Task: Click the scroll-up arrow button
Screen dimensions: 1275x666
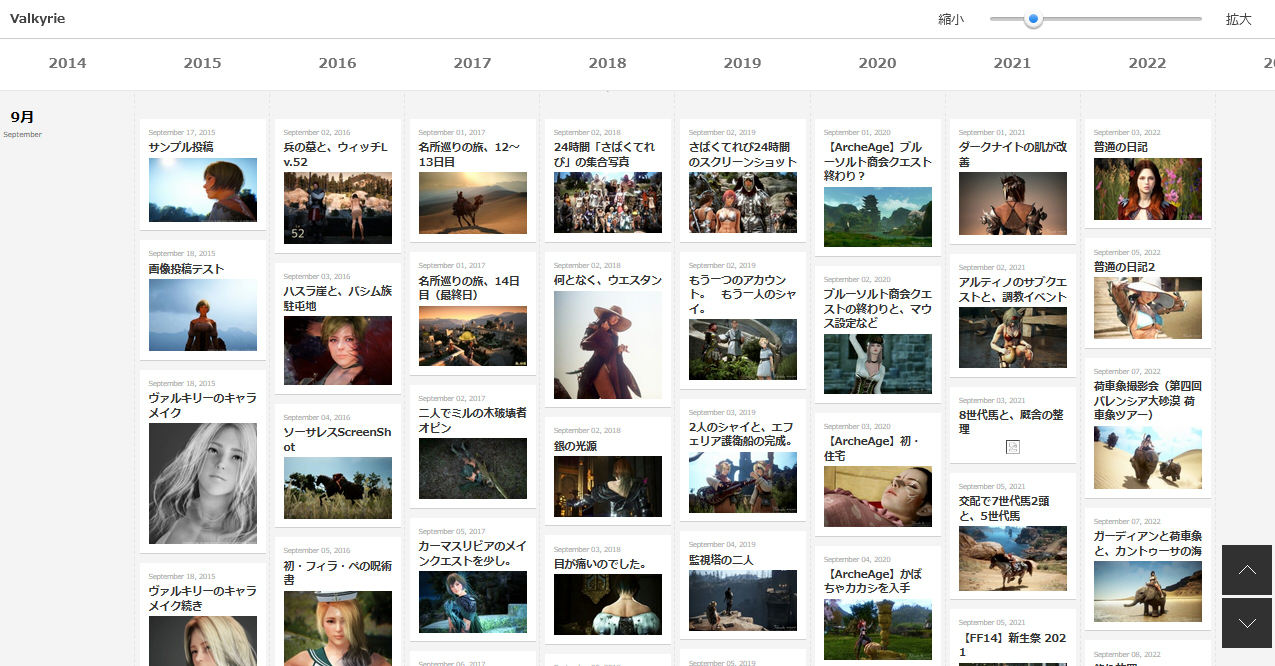Action: tap(1247, 570)
